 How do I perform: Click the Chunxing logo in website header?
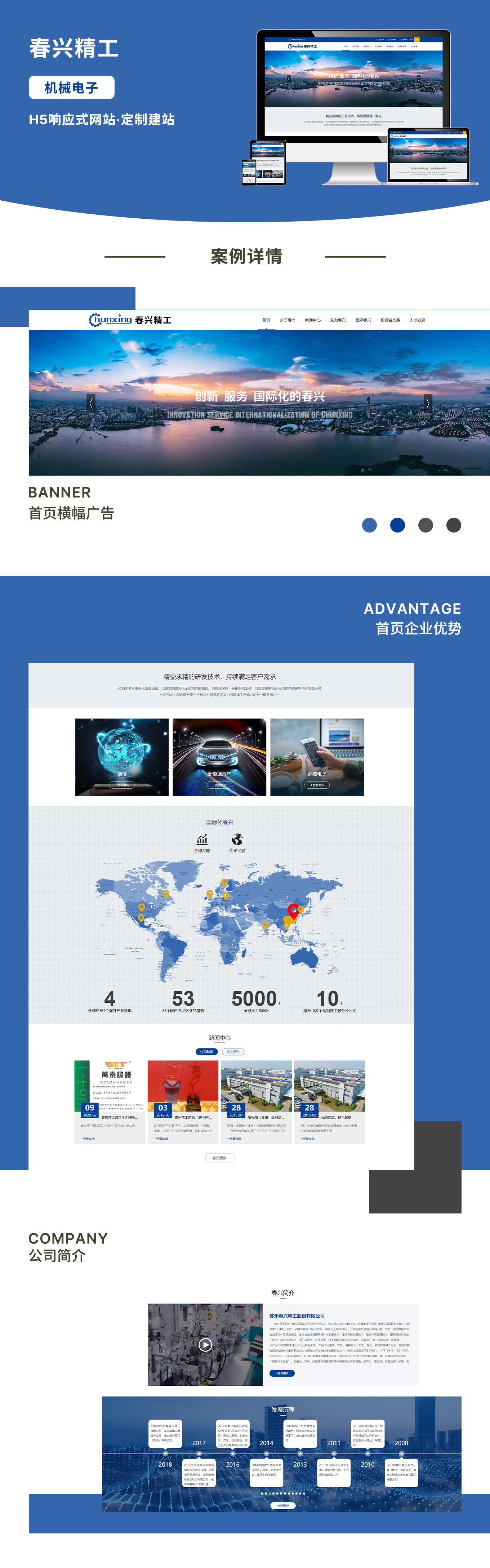click(130, 320)
